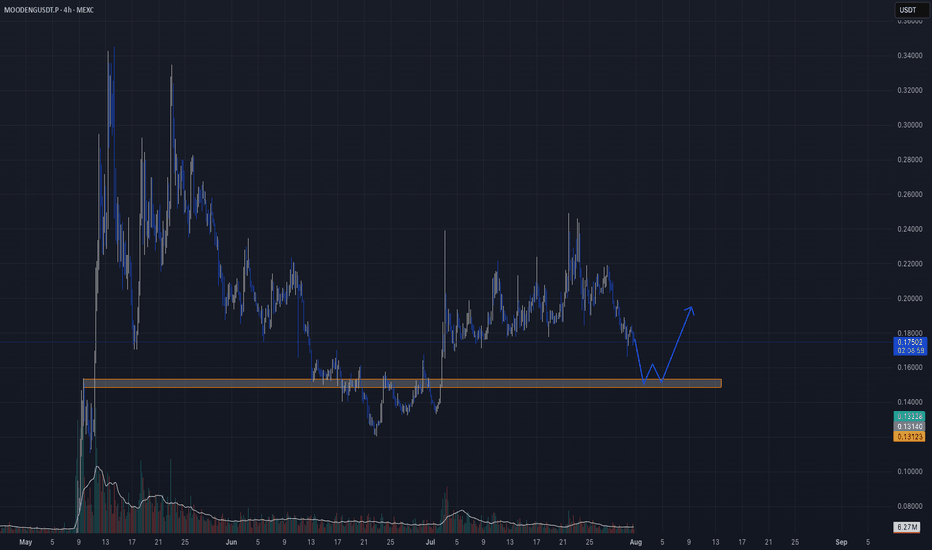This screenshot has height=550, width=932.
Task: Click the 0.26000 price axis label
Action: [910, 194]
